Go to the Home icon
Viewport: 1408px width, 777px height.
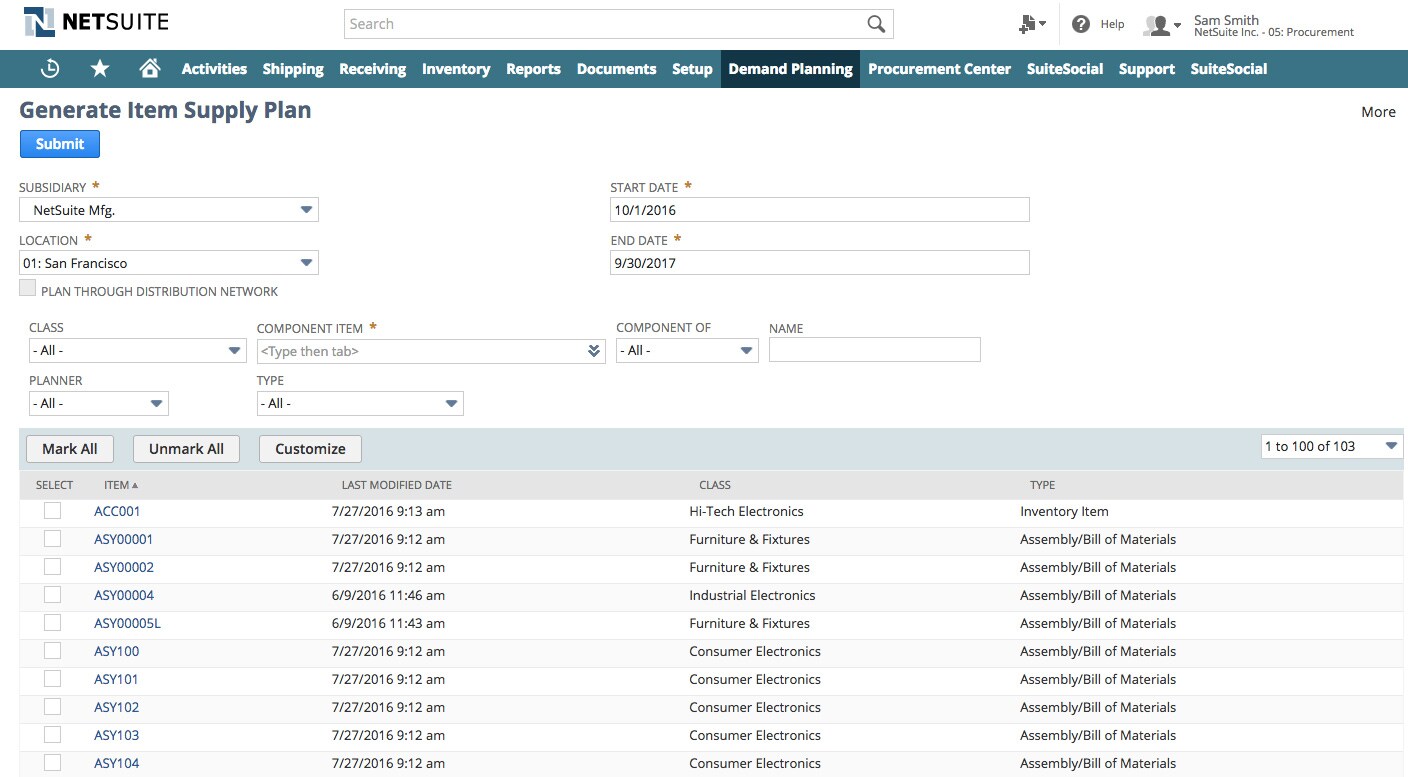coord(150,68)
